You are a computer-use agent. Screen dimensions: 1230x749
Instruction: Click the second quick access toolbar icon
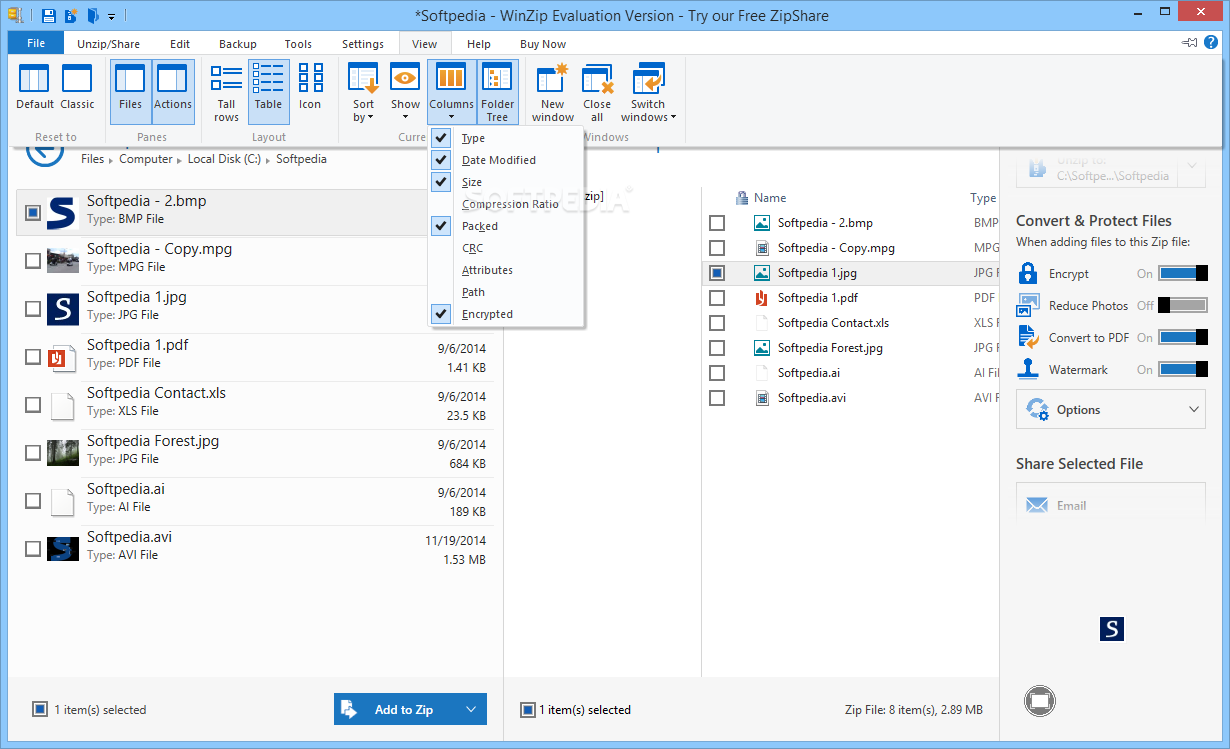point(70,15)
